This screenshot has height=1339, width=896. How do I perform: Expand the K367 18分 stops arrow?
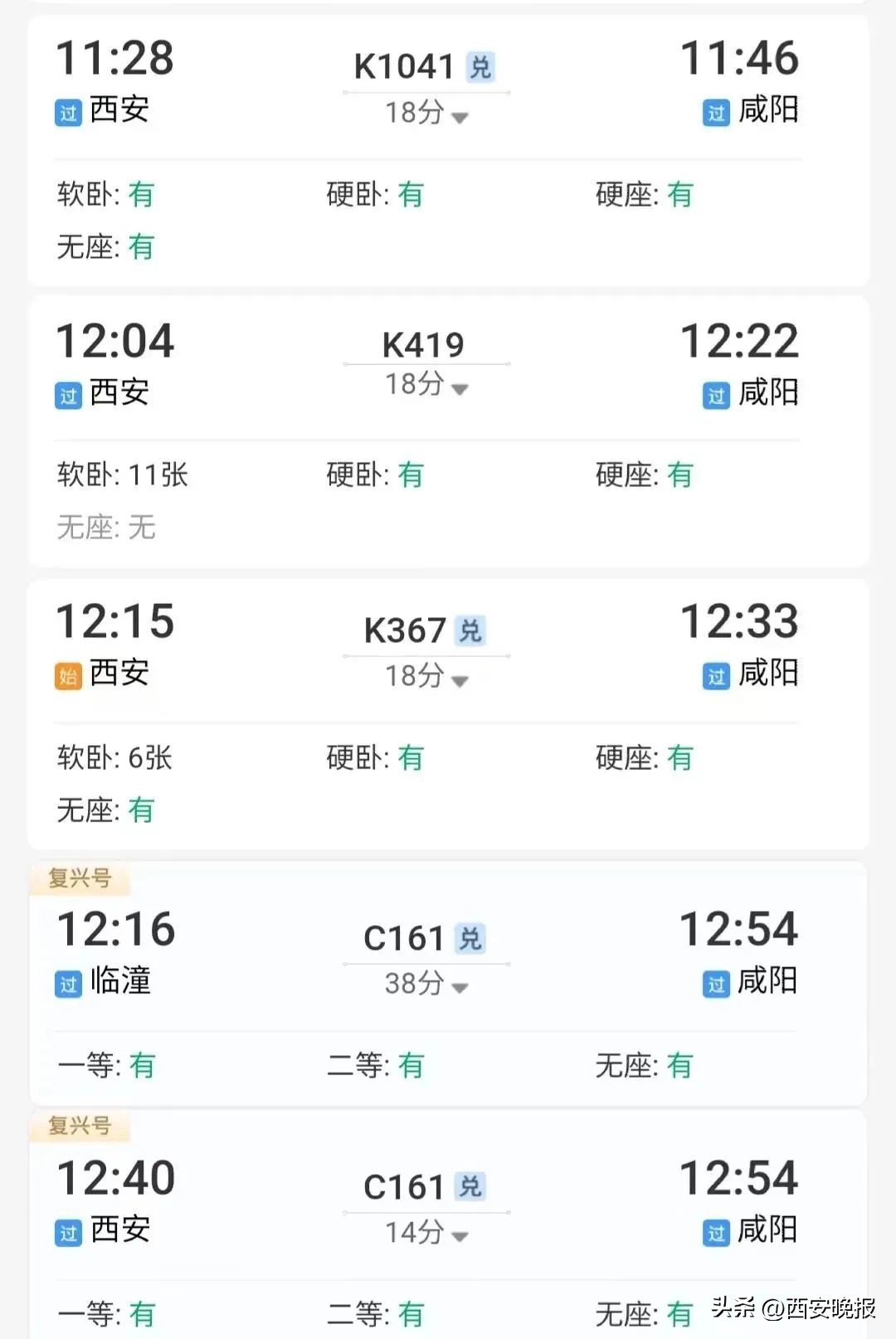[x=460, y=681]
